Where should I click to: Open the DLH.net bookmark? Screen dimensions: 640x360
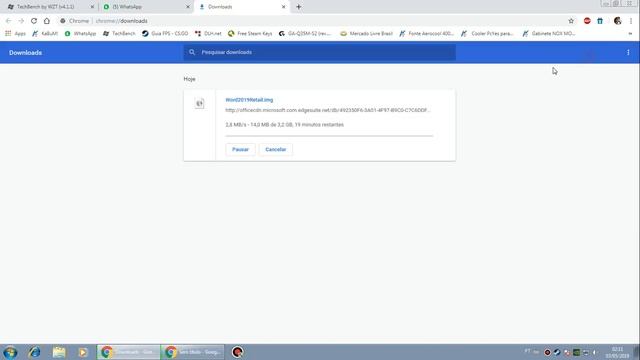tap(208, 33)
